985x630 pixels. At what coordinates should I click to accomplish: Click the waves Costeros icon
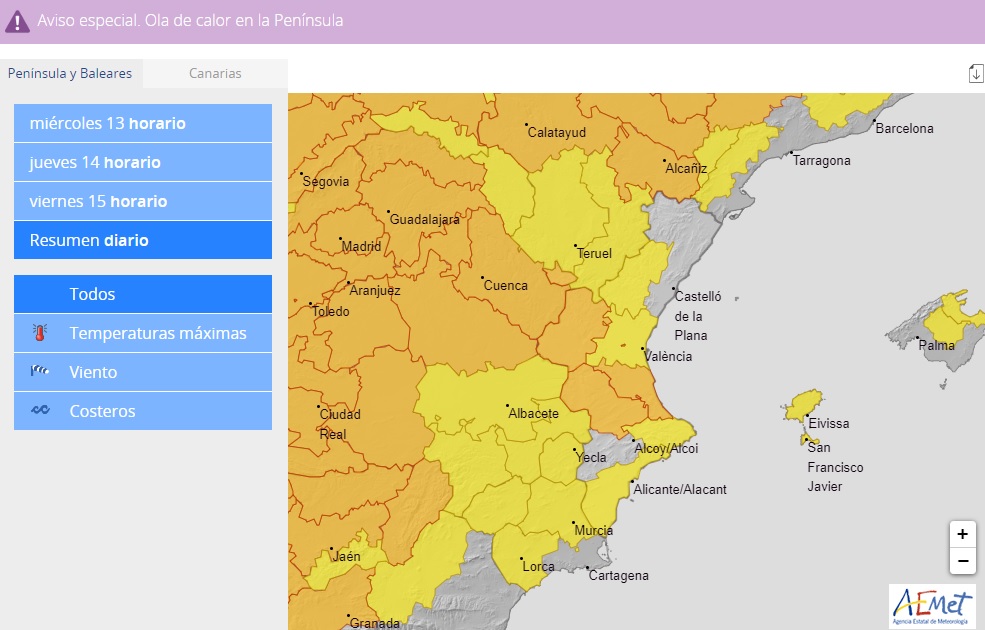(40, 411)
